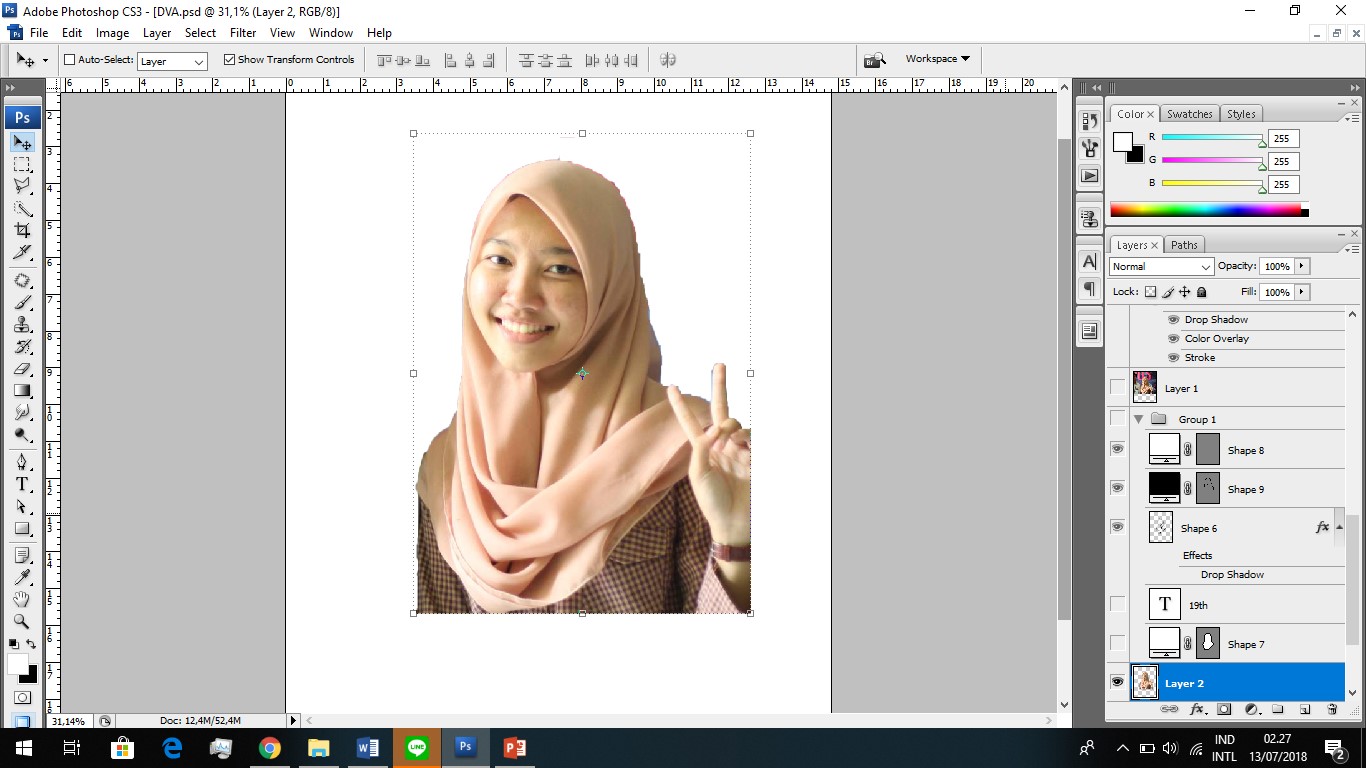Select the History Brush tool

[x=22, y=346]
